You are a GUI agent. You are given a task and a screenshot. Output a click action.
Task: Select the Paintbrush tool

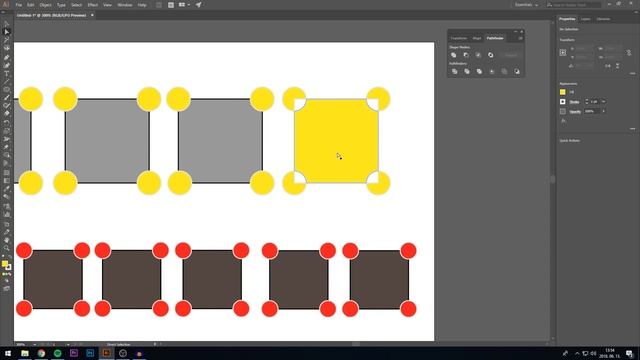pyautogui.click(x=7, y=98)
